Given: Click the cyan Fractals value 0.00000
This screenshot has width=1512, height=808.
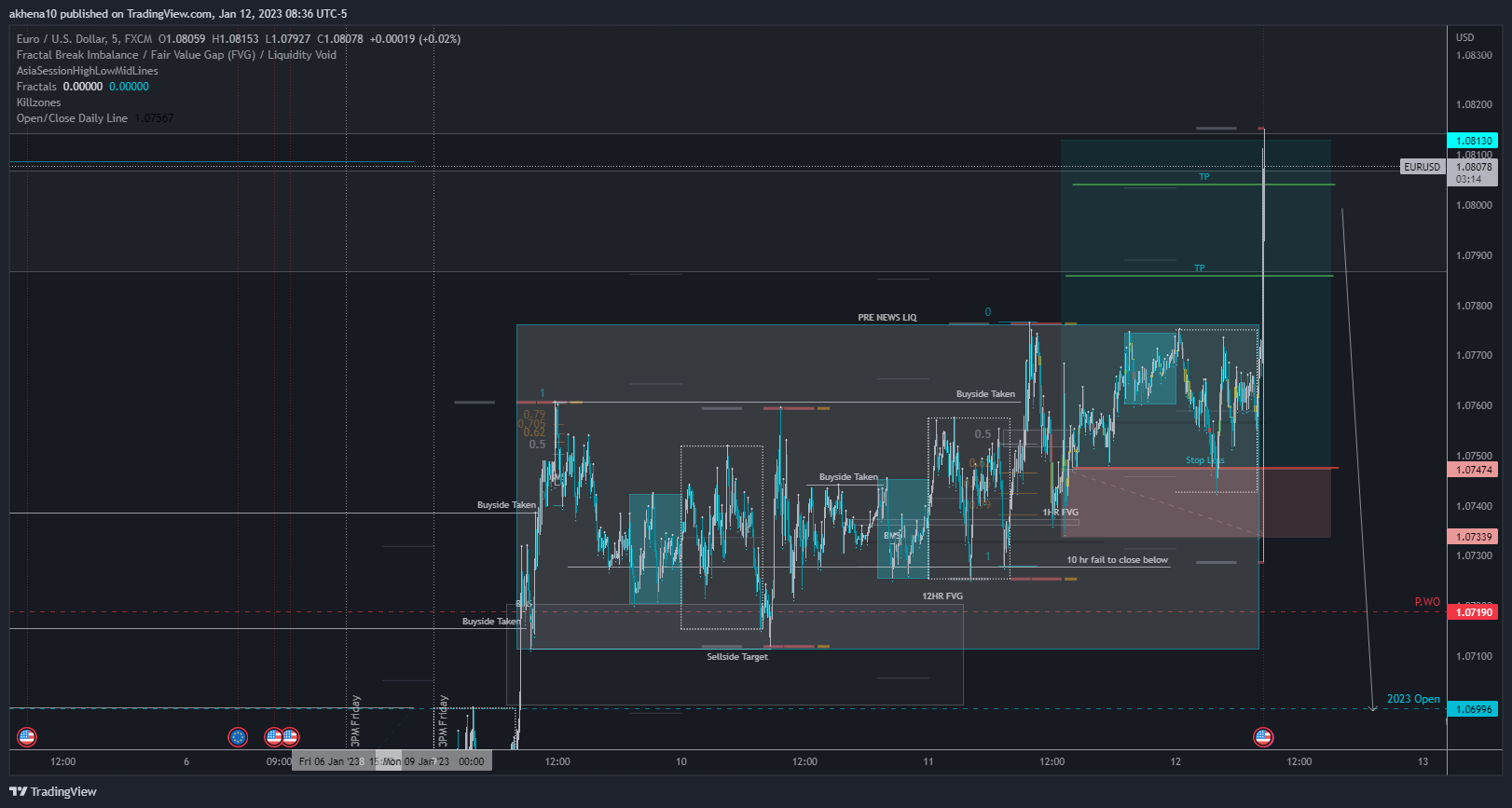Looking at the screenshot, I should [x=129, y=87].
